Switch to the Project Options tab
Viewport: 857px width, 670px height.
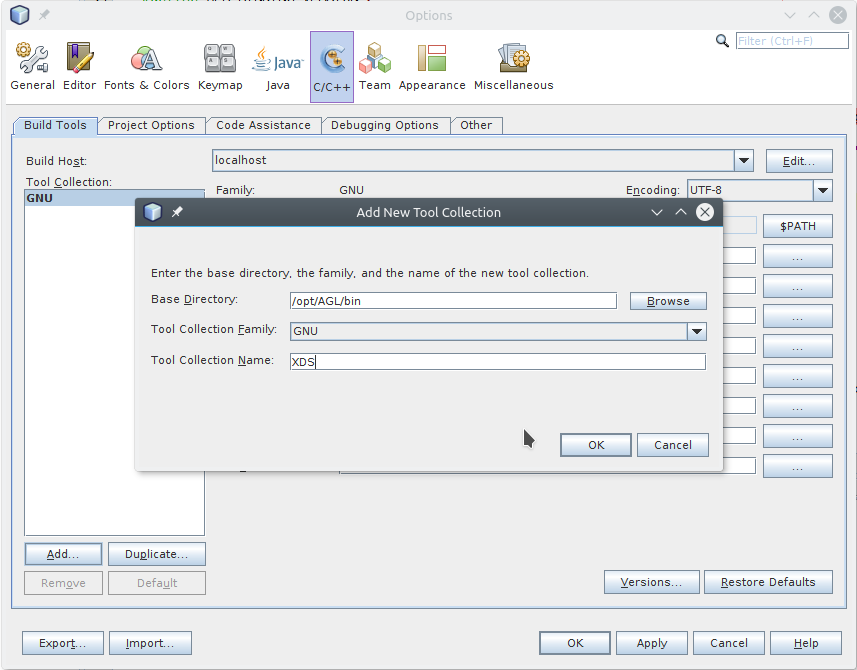pos(151,125)
